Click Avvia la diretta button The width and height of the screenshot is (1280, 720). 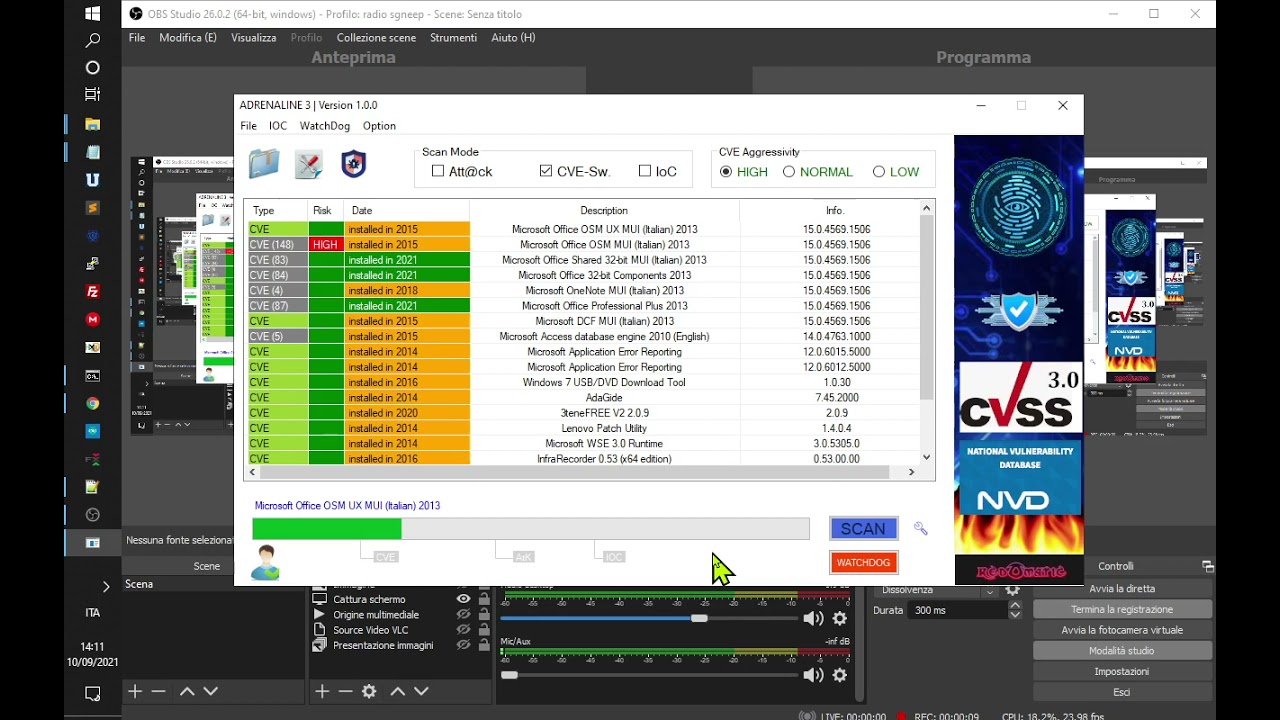point(1122,589)
